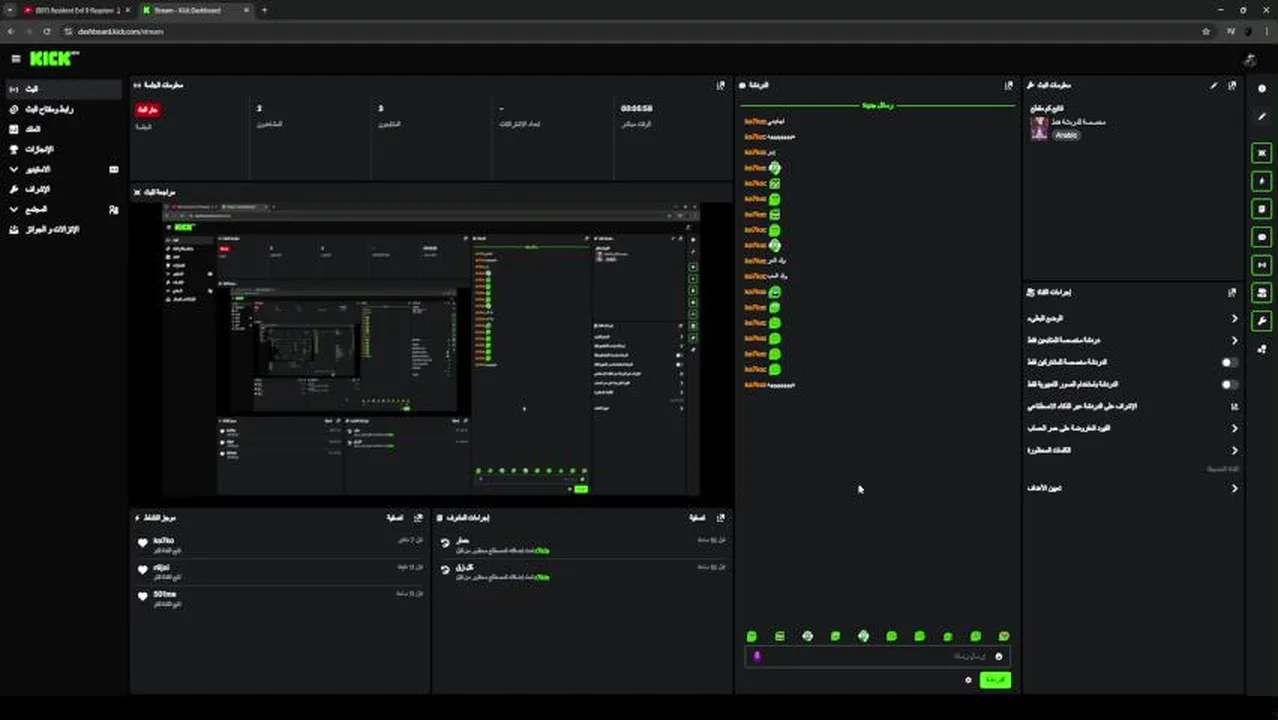Toggle subscribers-only chat switch
Screen dimensions: 1278x720
coord(1229,362)
